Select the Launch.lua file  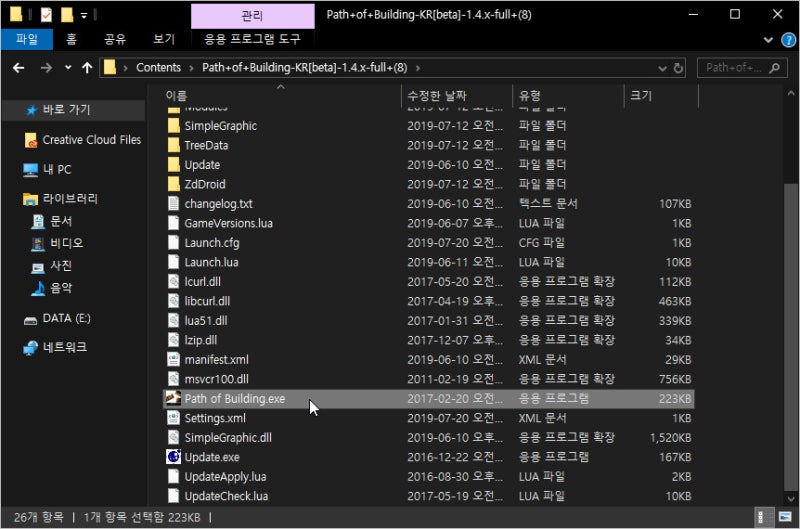[x=429, y=262]
